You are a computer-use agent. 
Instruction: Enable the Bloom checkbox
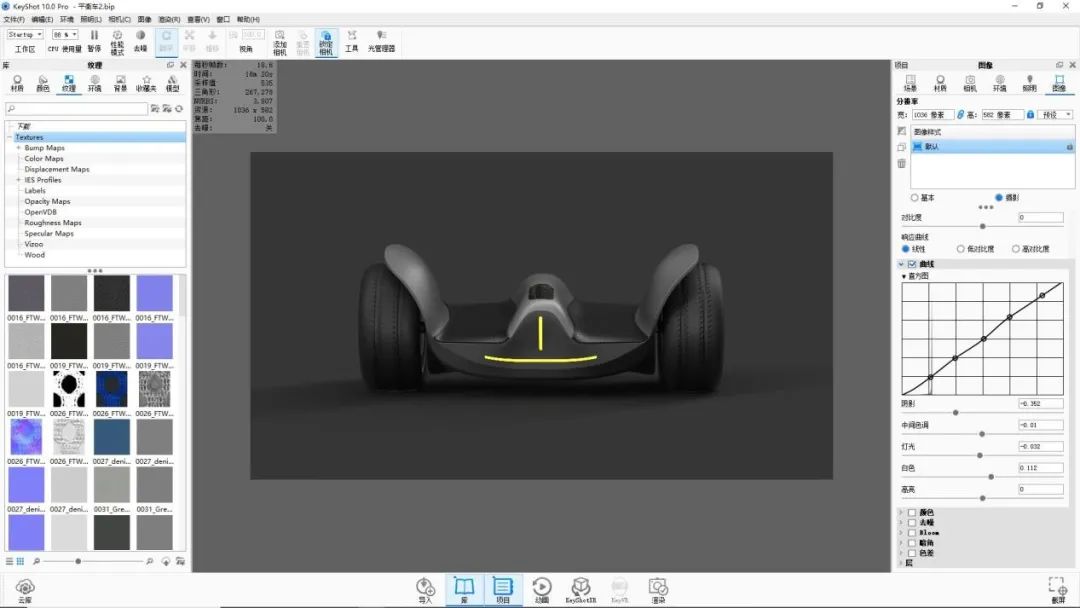pos(912,533)
